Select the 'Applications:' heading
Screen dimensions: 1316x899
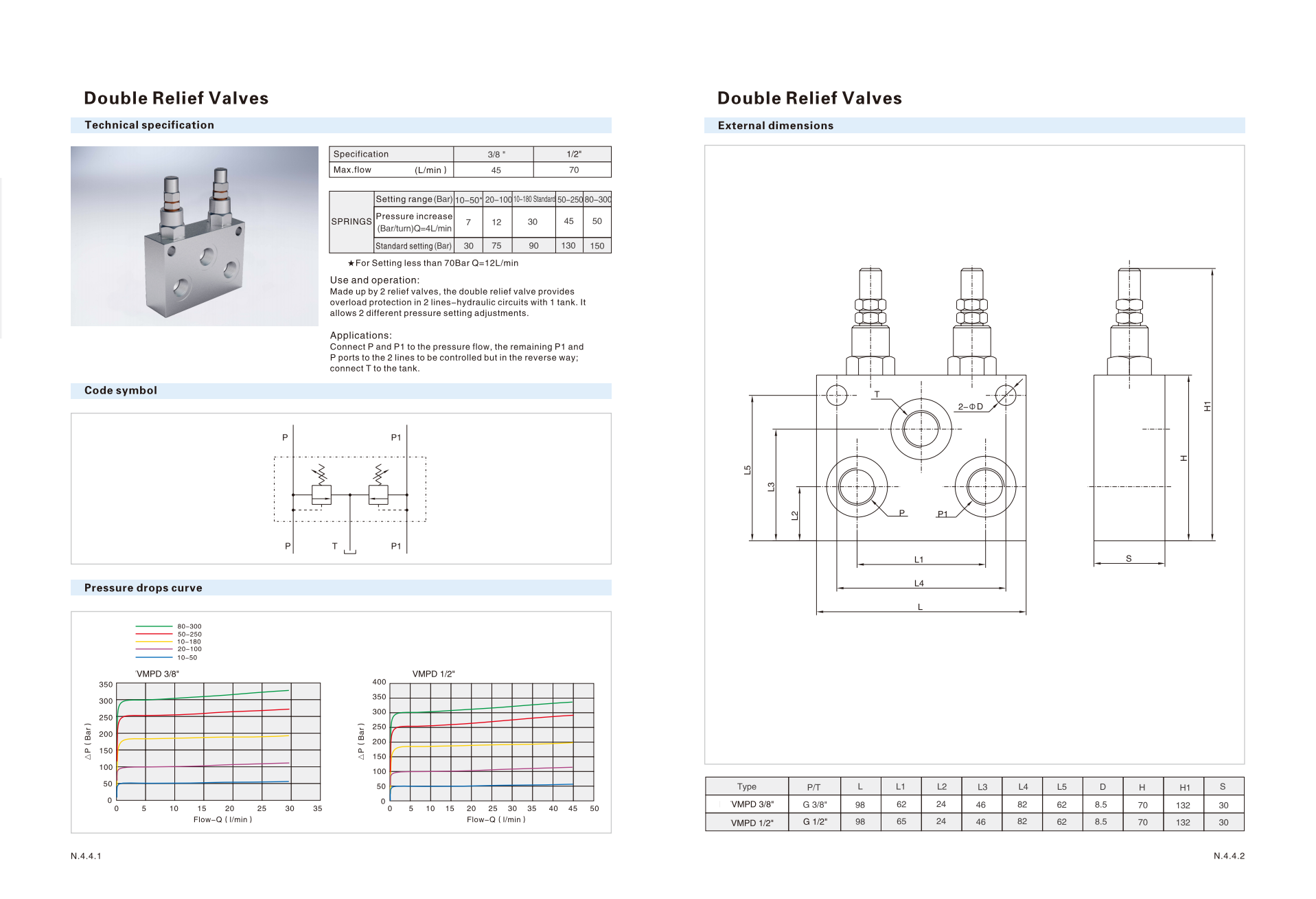click(x=360, y=335)
